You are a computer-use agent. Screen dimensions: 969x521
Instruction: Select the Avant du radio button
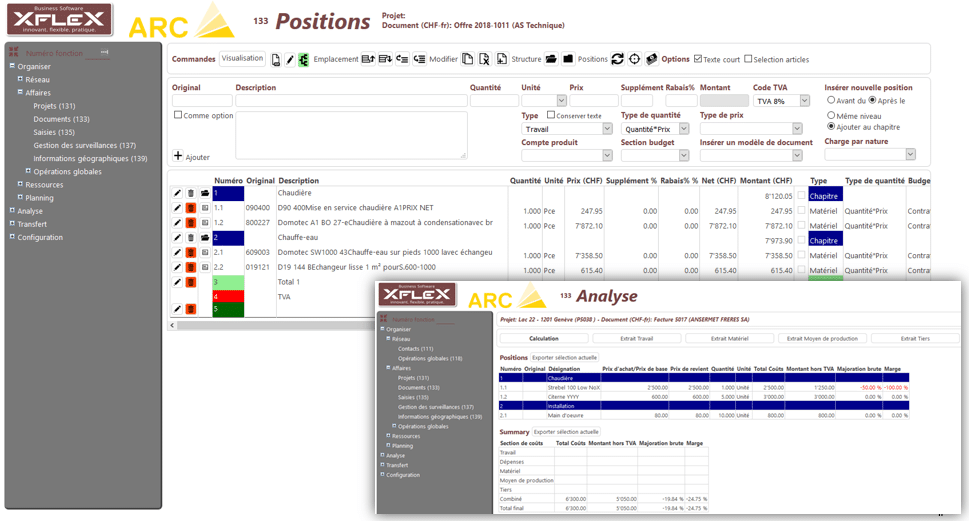(x=831, y=100)
